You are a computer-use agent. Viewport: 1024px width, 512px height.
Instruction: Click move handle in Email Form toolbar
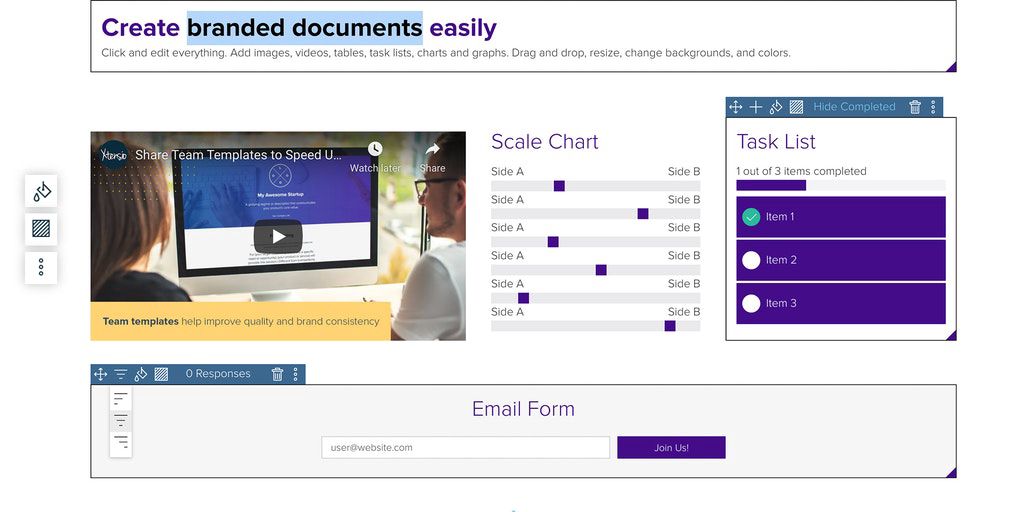100,374
